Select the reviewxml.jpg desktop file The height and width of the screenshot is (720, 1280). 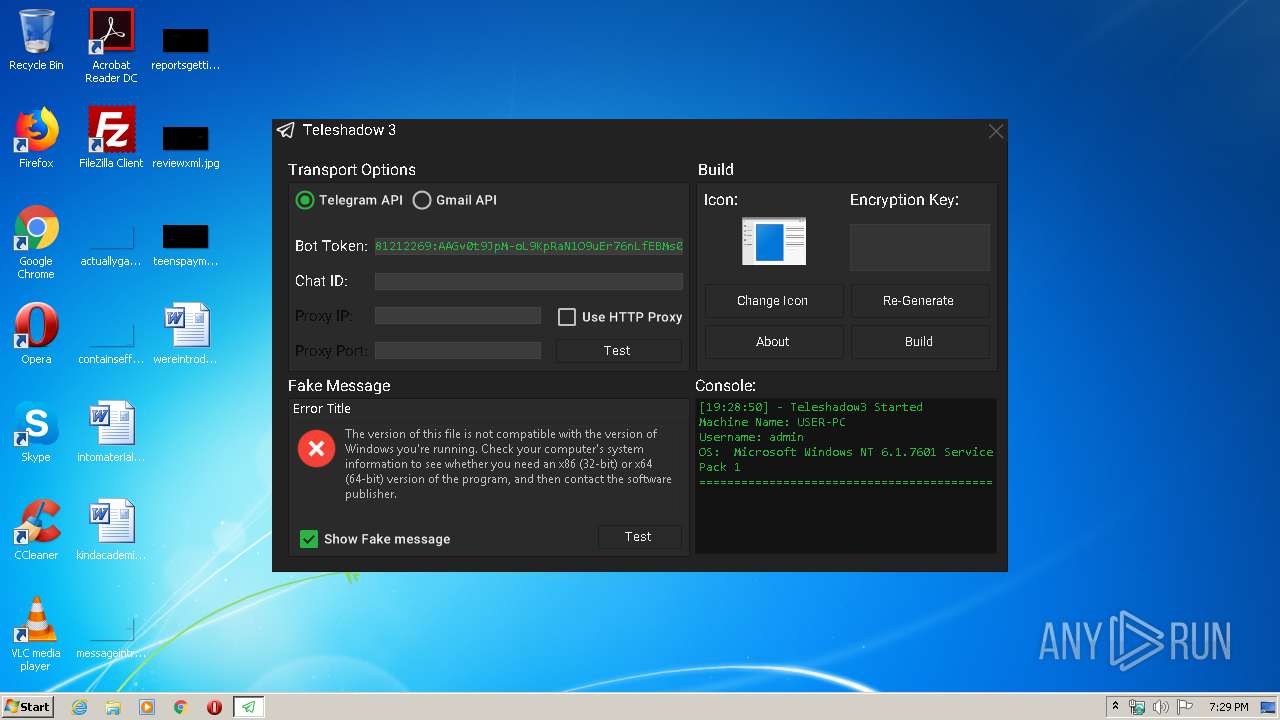click(186, 144)
